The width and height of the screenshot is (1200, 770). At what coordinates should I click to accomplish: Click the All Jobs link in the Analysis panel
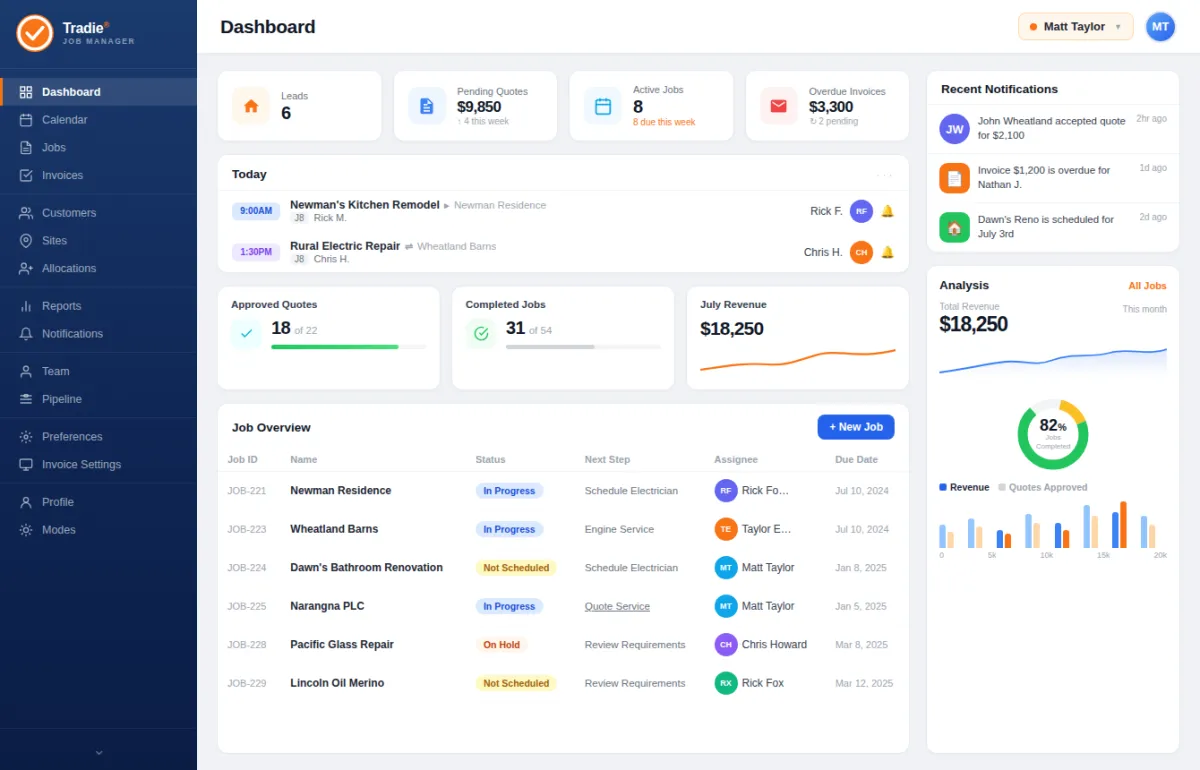pos(1147,286)
